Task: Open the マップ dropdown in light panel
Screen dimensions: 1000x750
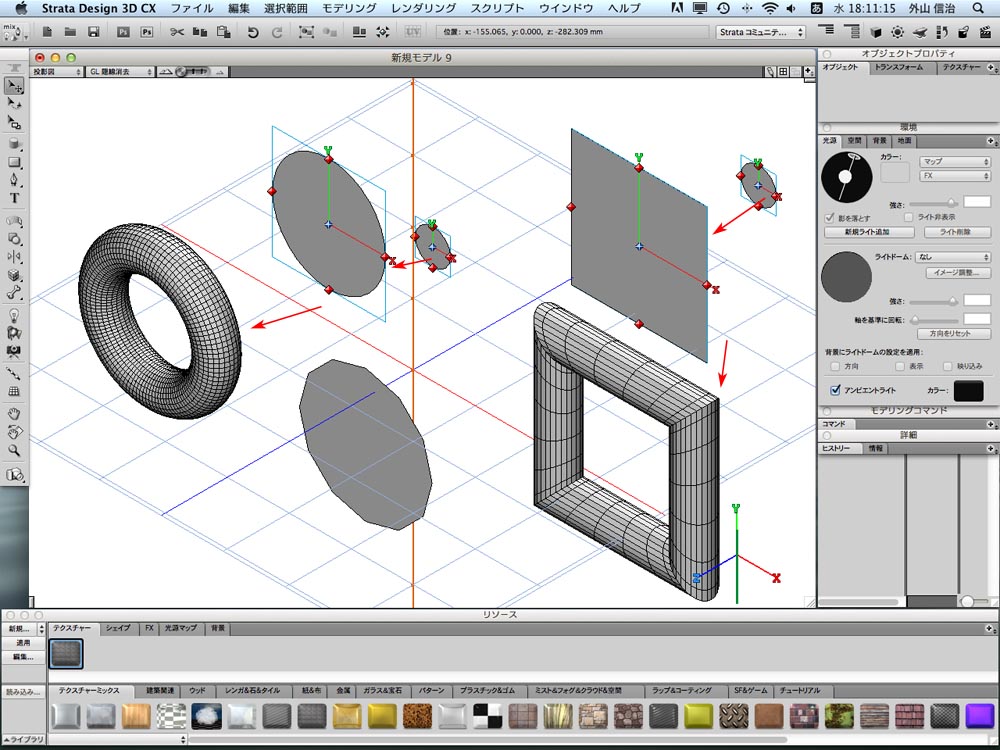Action: (x=954, y=161)
